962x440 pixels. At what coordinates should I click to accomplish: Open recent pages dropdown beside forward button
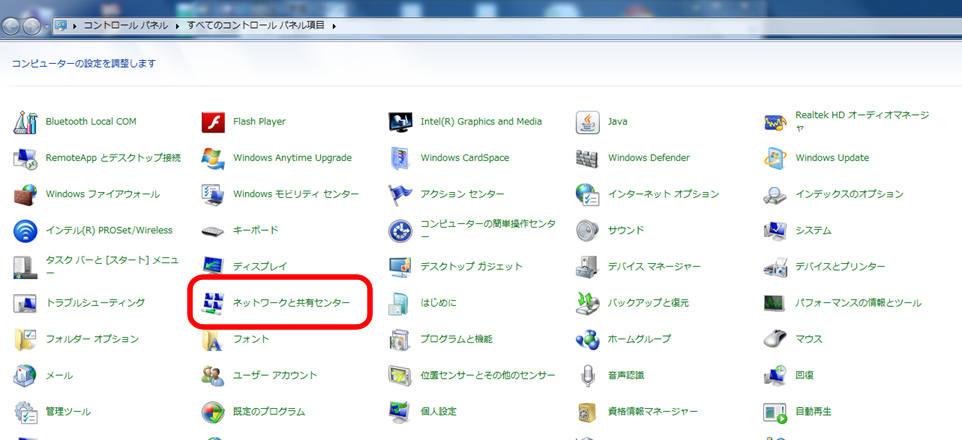(46, 26)
